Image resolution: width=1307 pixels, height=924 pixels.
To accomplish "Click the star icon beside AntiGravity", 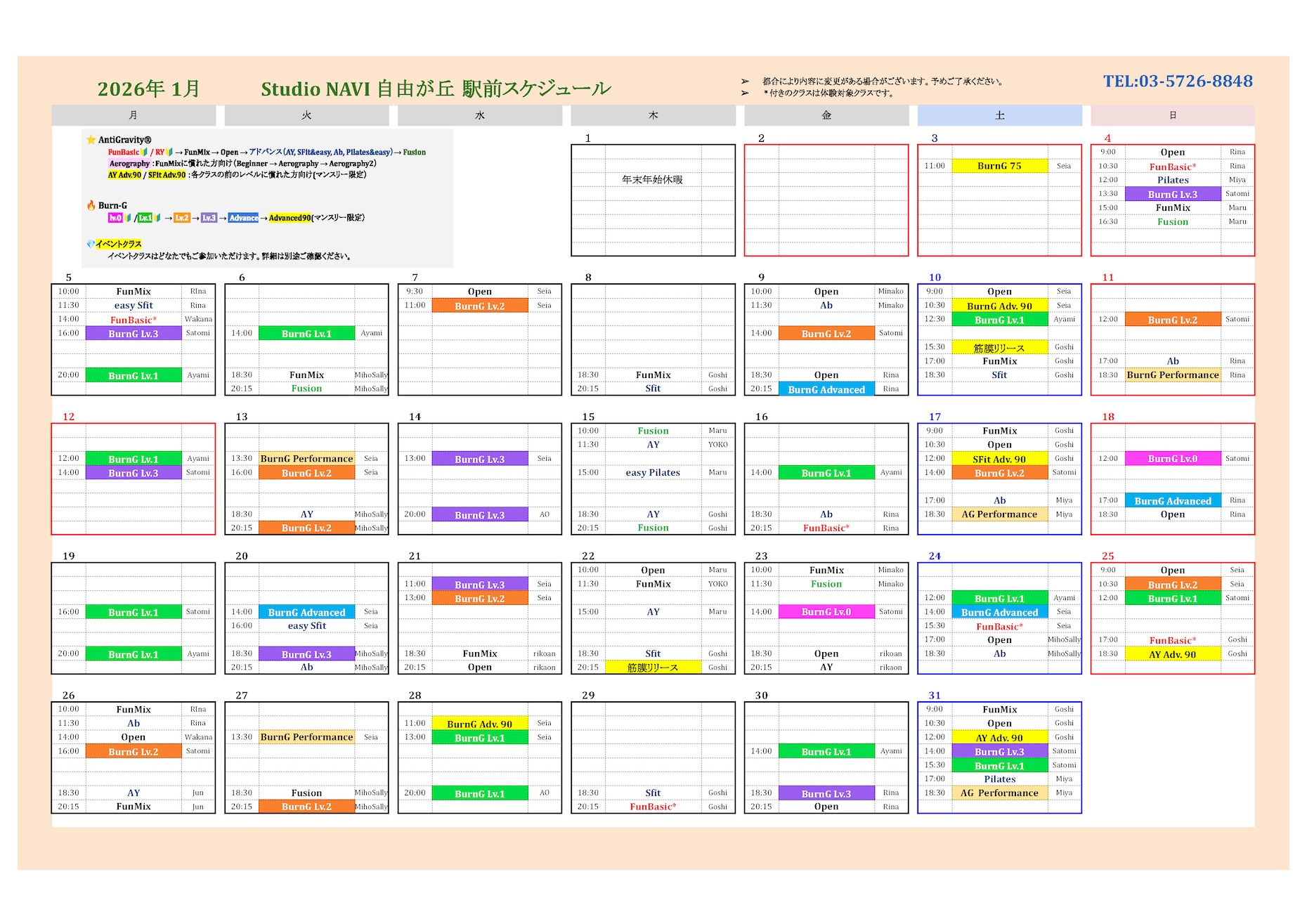I will click(91, 140).
